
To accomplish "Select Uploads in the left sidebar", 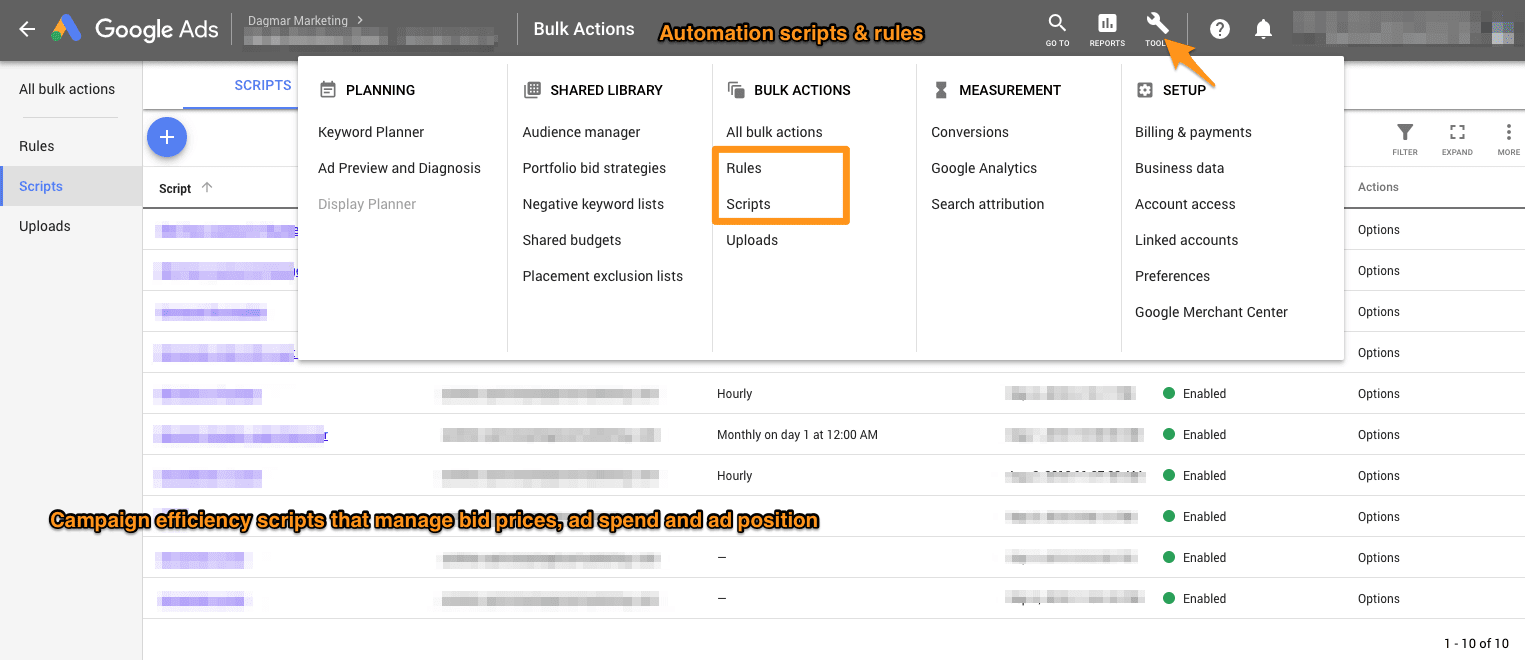I will pyautogui.click(x=45, y=226).
